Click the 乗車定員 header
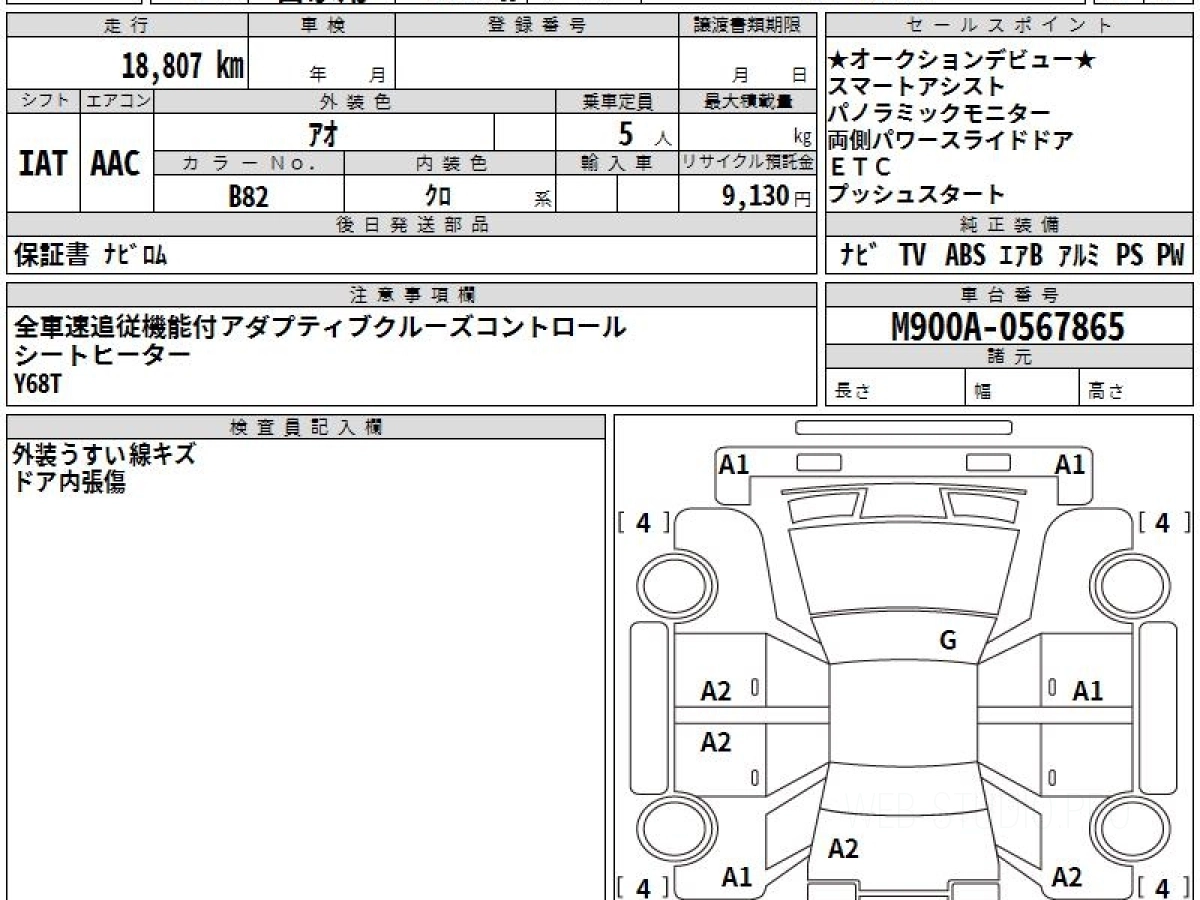 tap(617, 101)
